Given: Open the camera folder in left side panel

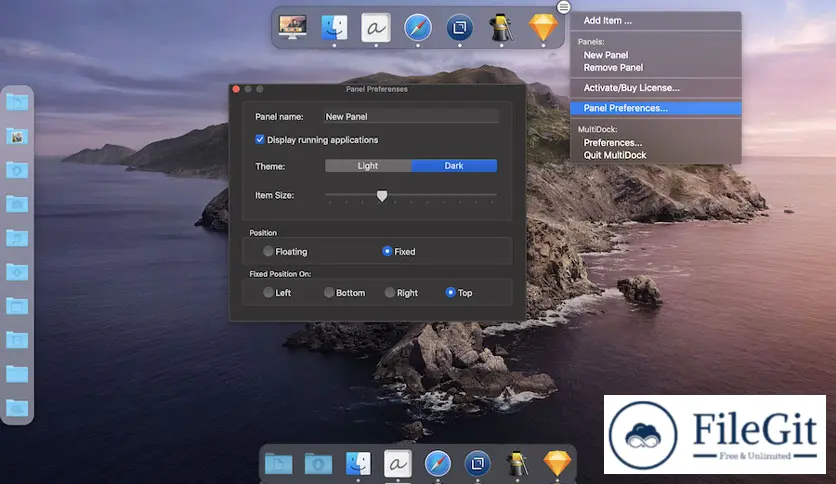Looking at the screenshot, I should pos(17,204).
